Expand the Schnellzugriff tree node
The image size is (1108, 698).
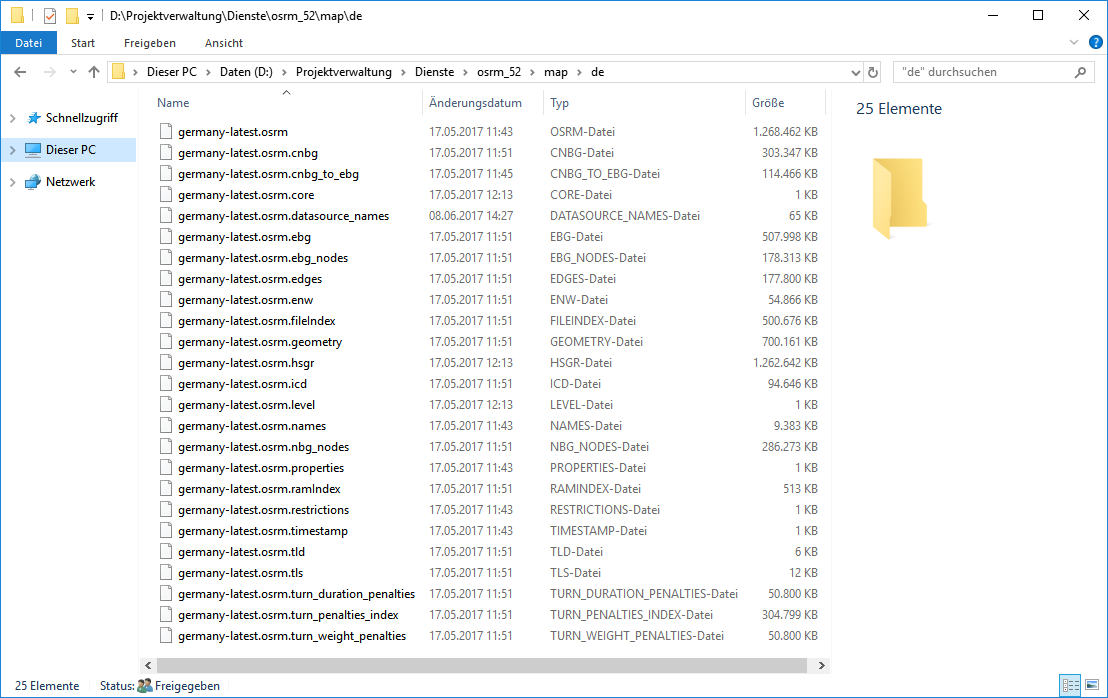13,118
